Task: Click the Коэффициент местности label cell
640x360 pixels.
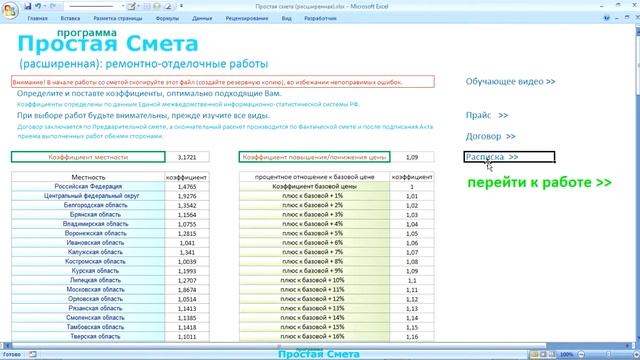Action: pyautogui.click(x=88, y=157)
